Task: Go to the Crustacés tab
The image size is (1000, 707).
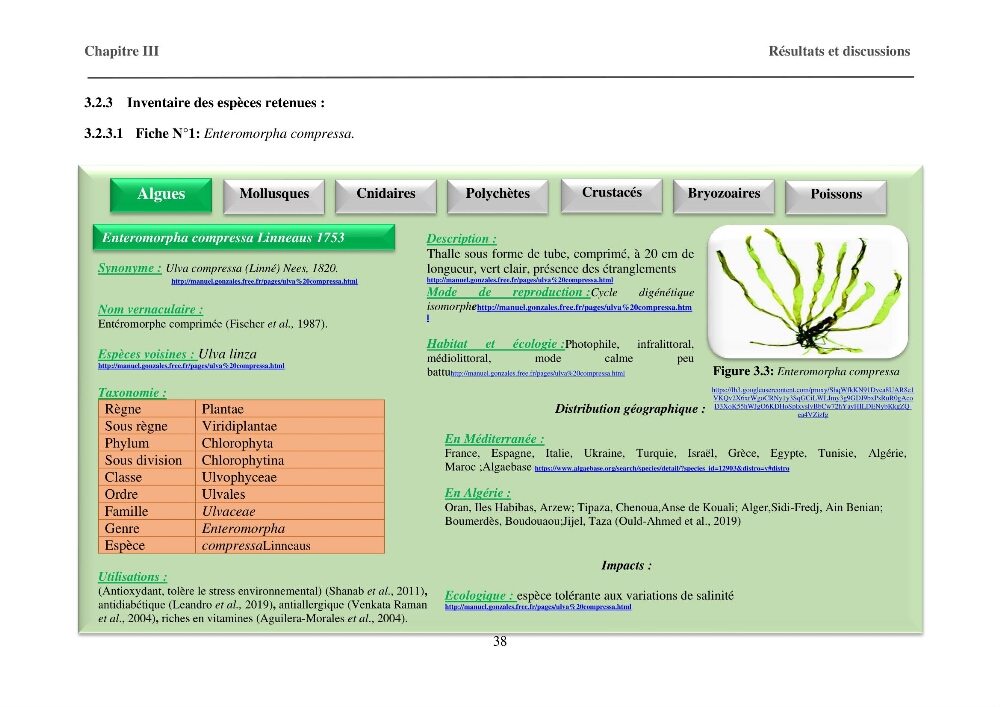Action: 612,194
